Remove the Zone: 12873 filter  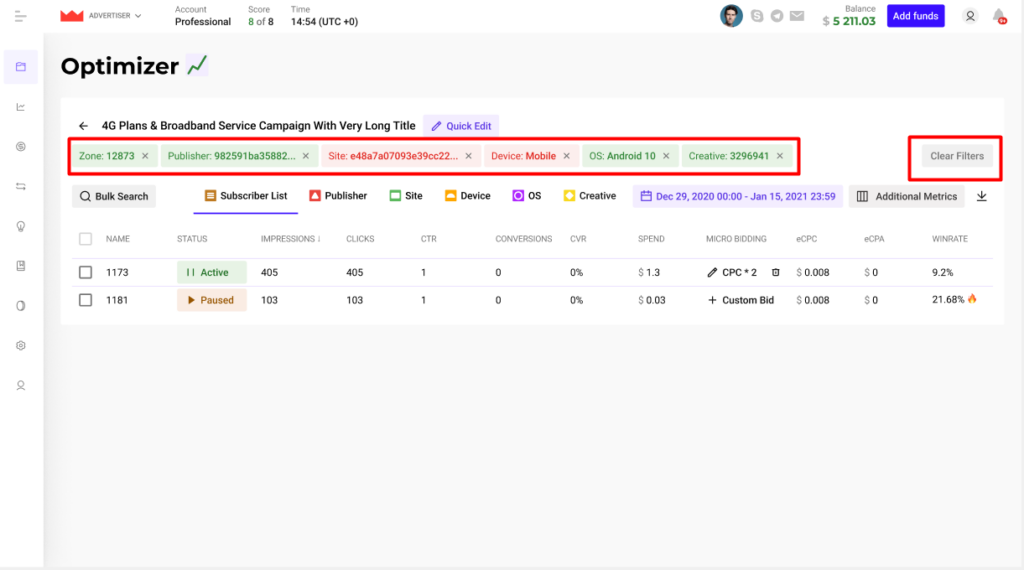point(145,156)
